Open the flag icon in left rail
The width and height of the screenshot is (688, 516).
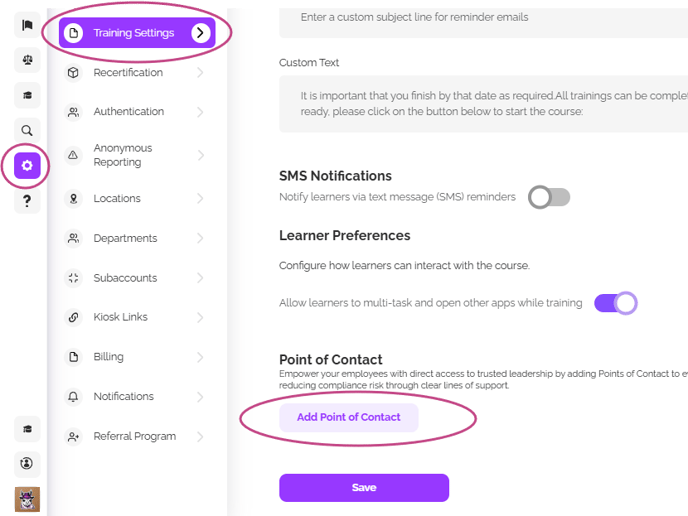(27, 25)
